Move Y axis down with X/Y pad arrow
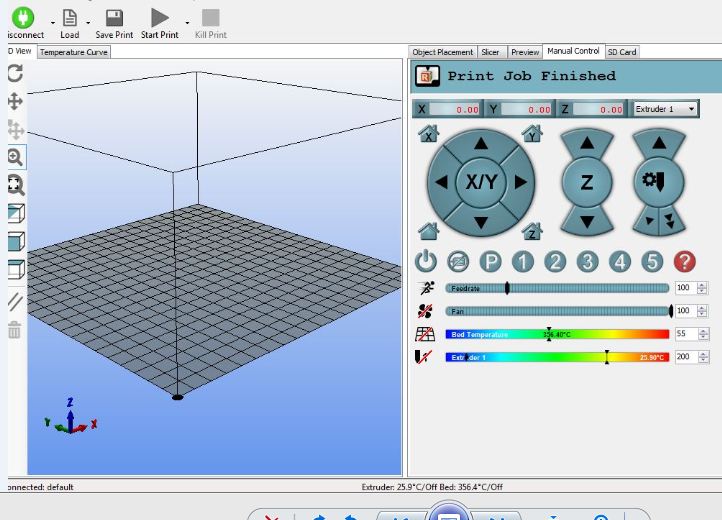This screenshot has height=520, width=722. (x=481, y=222)
